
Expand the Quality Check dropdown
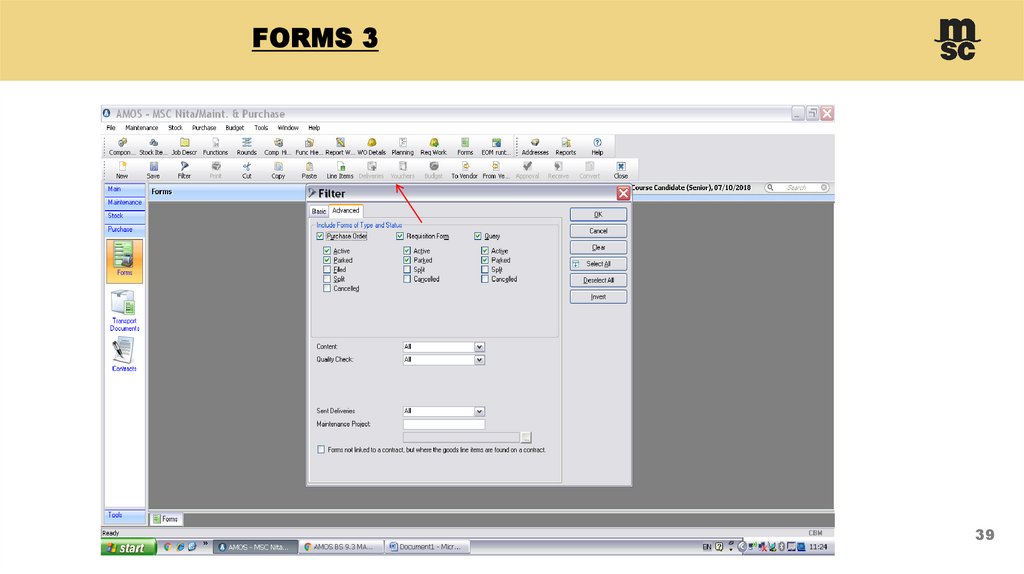479,360
